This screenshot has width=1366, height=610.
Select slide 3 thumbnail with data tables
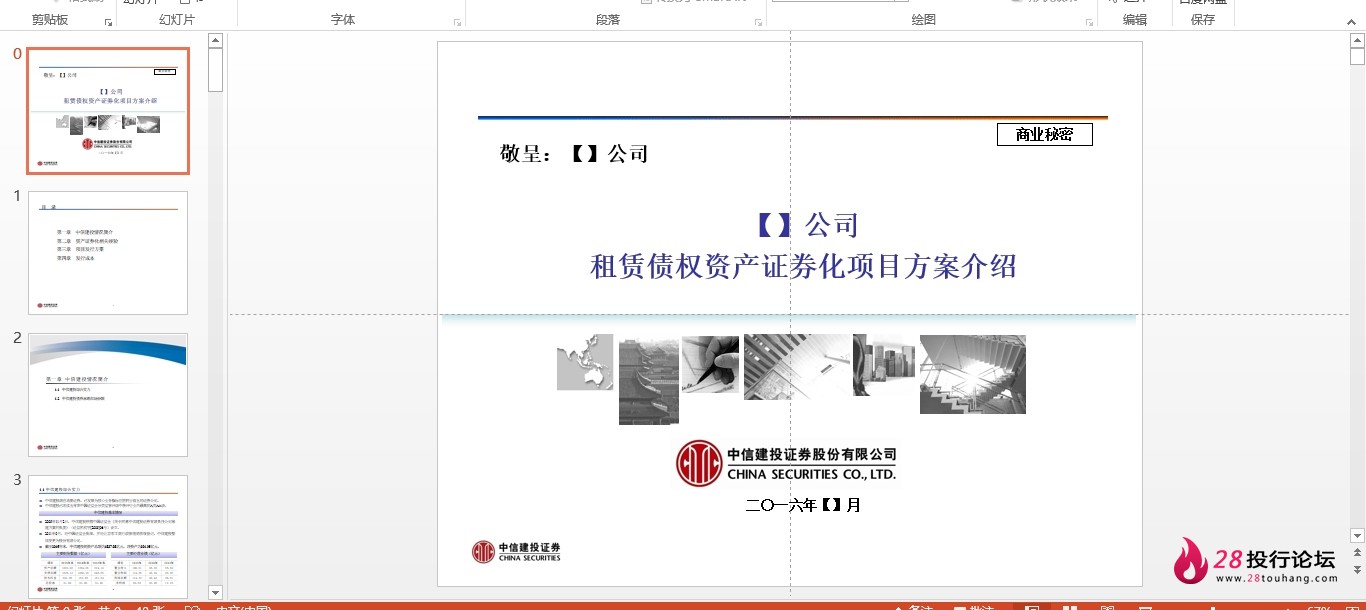[108, 537]
